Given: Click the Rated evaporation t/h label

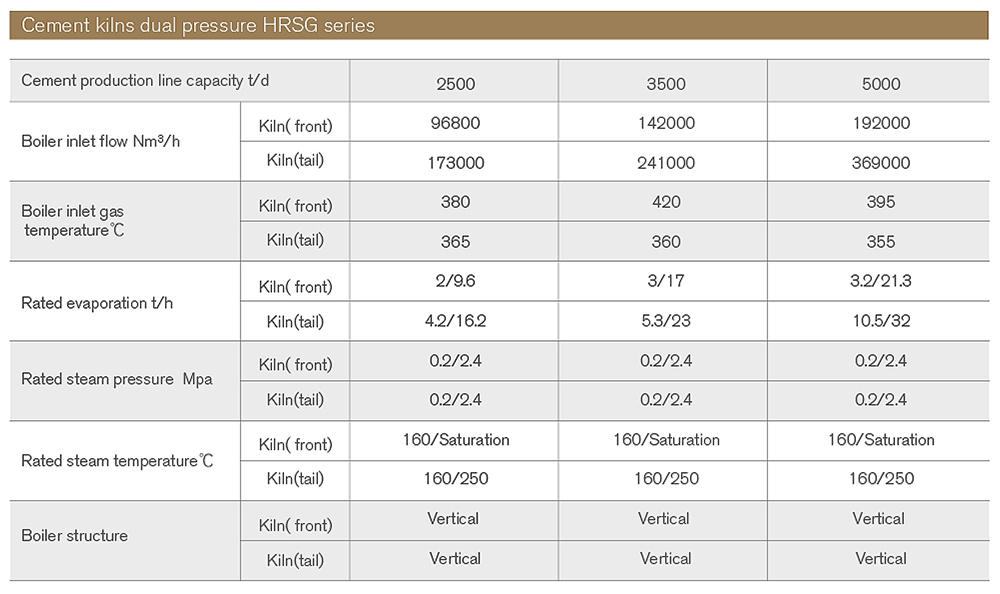Looking at the screenshot, I should (97, 303).
